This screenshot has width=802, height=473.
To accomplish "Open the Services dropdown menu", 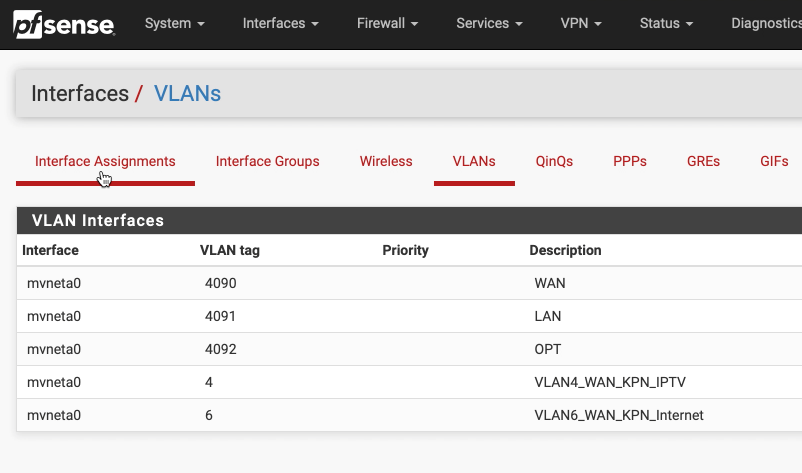I will [489, 24].
